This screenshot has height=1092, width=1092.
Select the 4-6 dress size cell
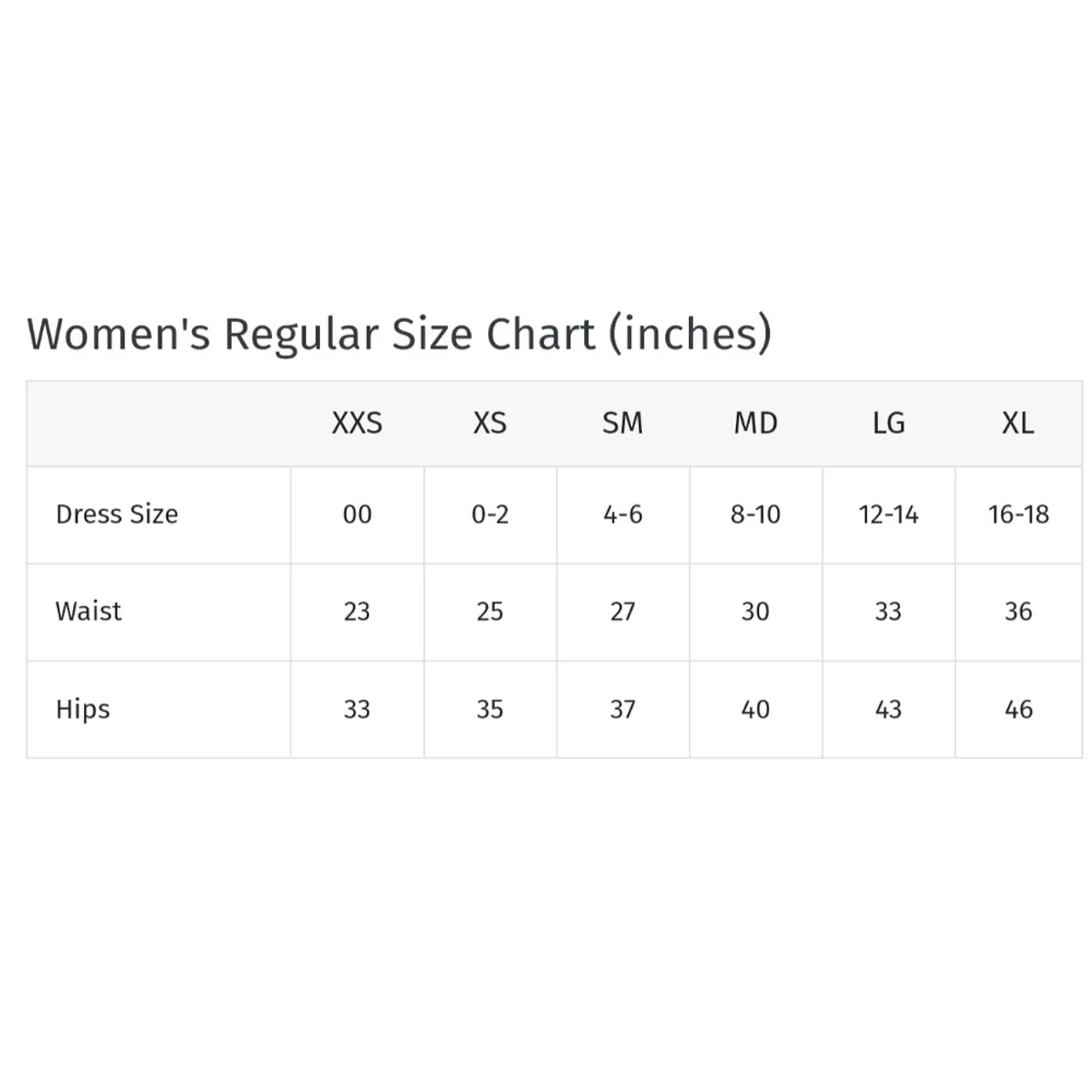pos(622,515)
